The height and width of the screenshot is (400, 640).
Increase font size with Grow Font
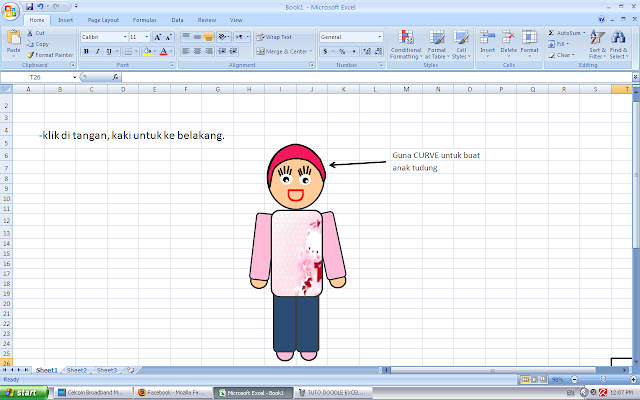(x=158, y=37)
